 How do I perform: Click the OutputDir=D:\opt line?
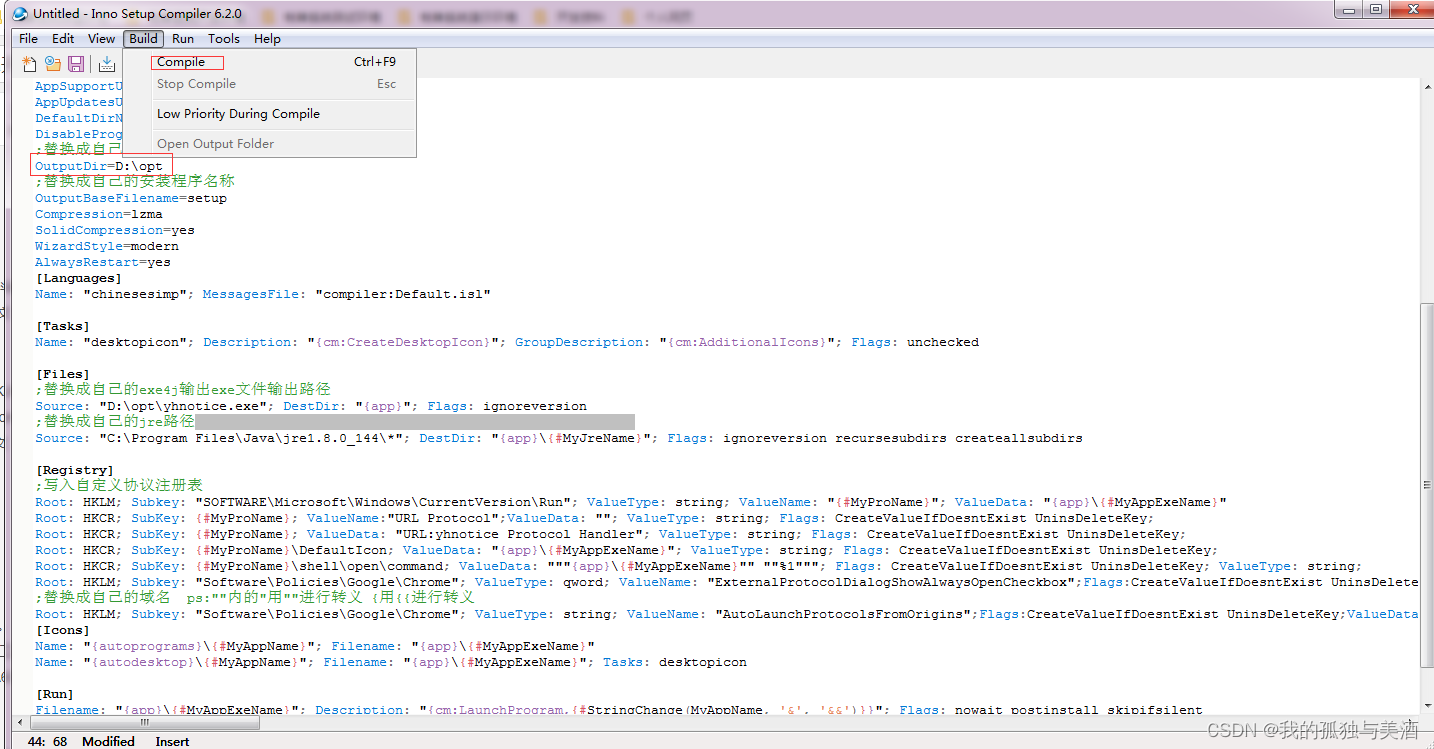point(99,166)
